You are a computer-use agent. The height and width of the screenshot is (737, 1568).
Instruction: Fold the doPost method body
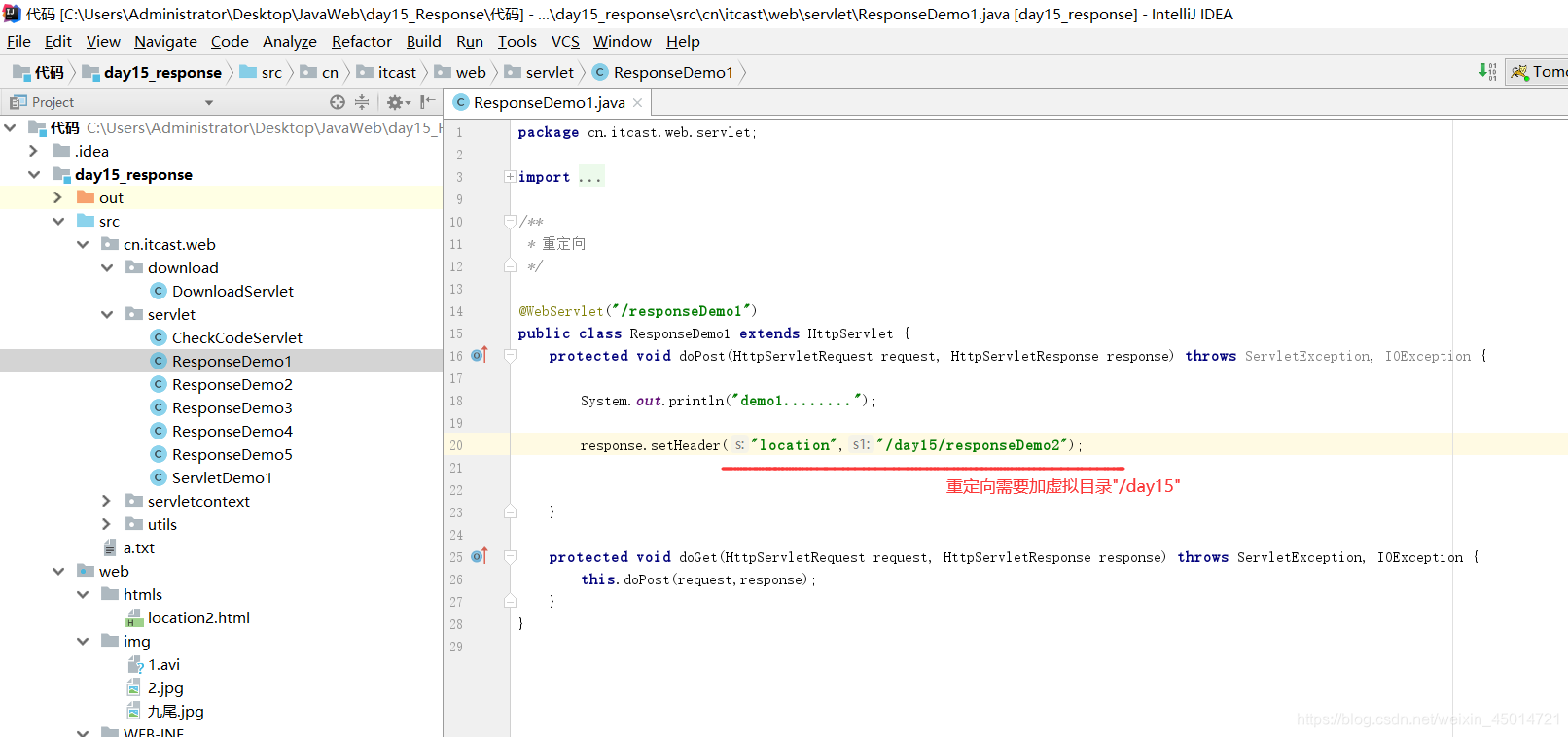click(510, 356)
